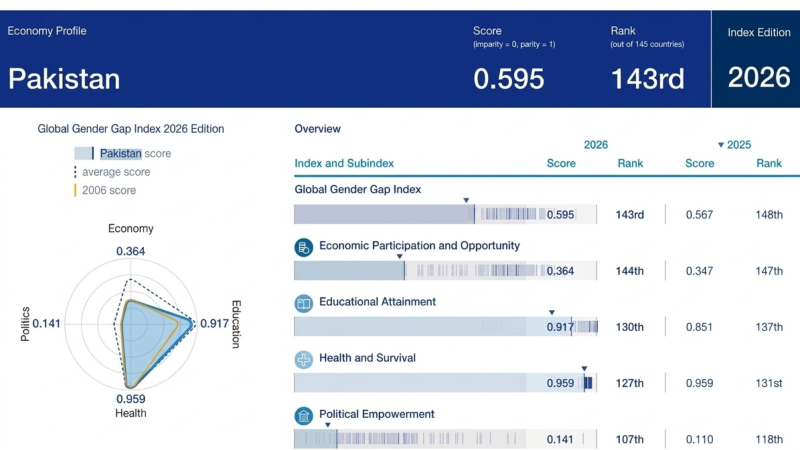Click the Global Gender Gap Index score bar

pyautogui.click(x=445, y=214)
